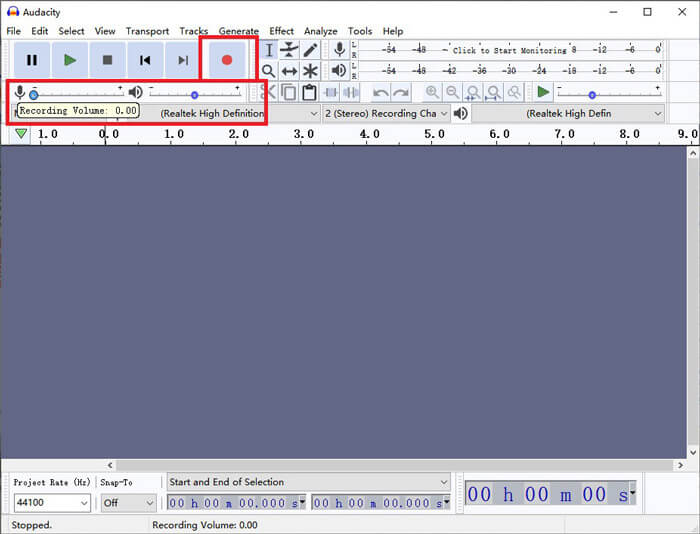
Task: Click the mixer toolbar speaker icon
Action: pos(135,92)
